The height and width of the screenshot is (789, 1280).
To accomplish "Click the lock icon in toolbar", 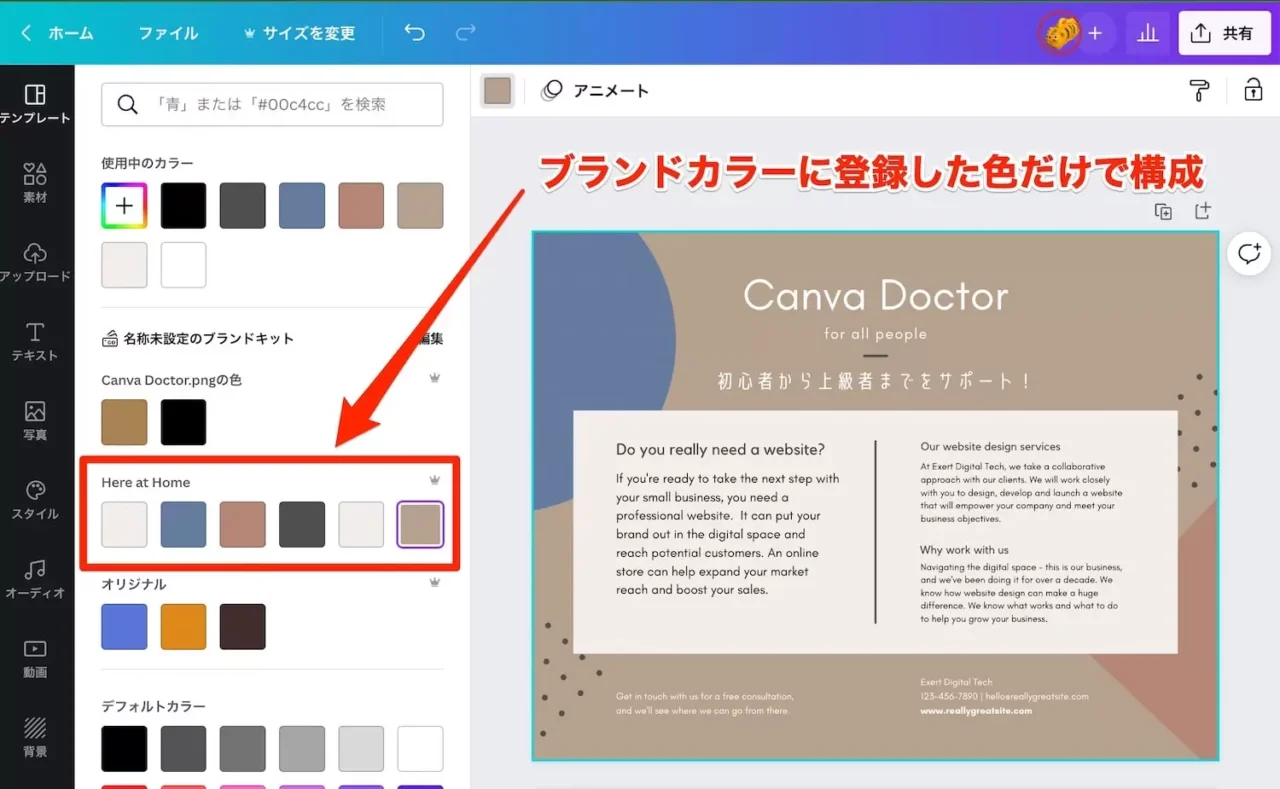I will click(1253, 90).
